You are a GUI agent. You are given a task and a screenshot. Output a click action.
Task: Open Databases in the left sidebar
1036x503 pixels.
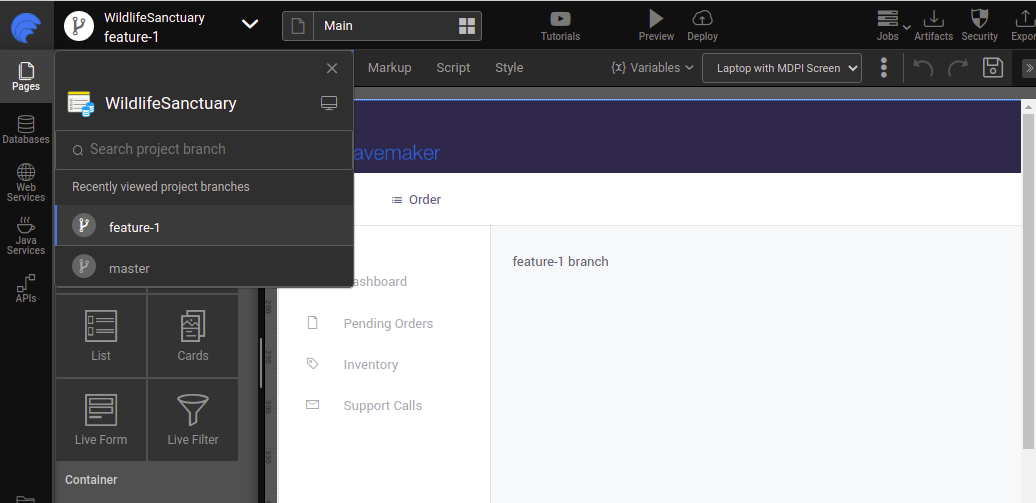point(26,129)
